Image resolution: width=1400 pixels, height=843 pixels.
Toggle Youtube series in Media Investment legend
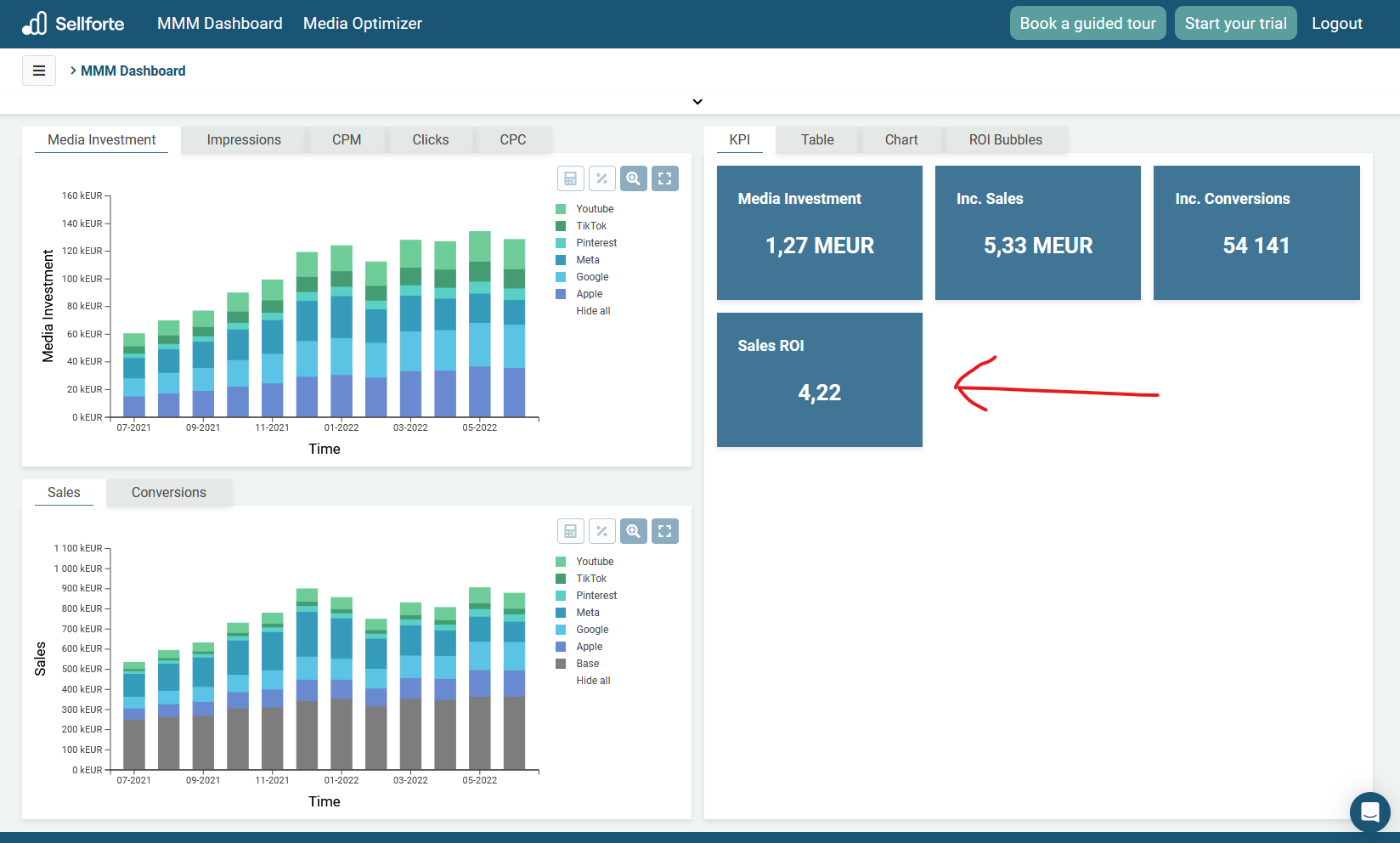594,209
